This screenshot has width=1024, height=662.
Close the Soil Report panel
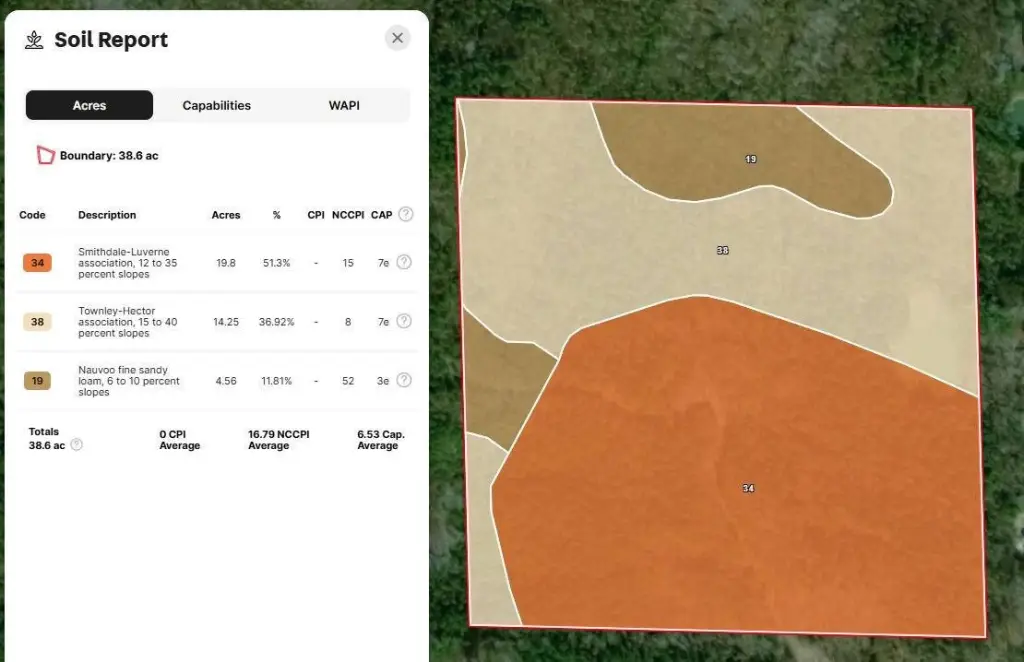tap(397, 38)
